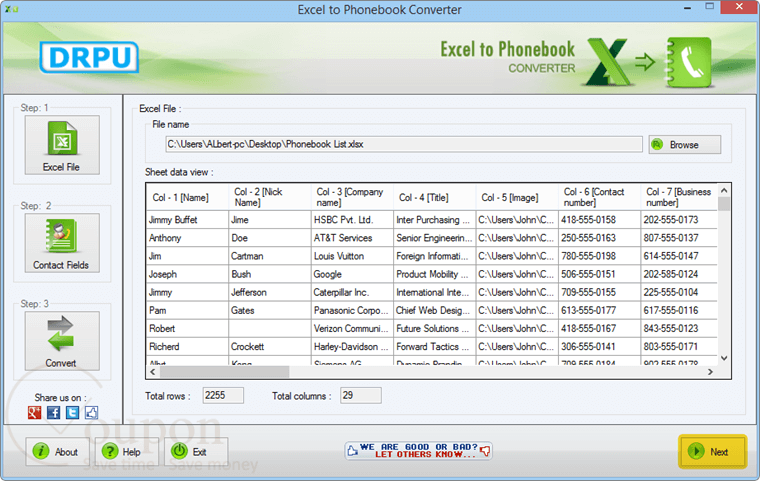The height and width of the screenshot is (481, 760).
Task: Select Col - 6 [Contact number] header
Action: (x=599, y=197)
